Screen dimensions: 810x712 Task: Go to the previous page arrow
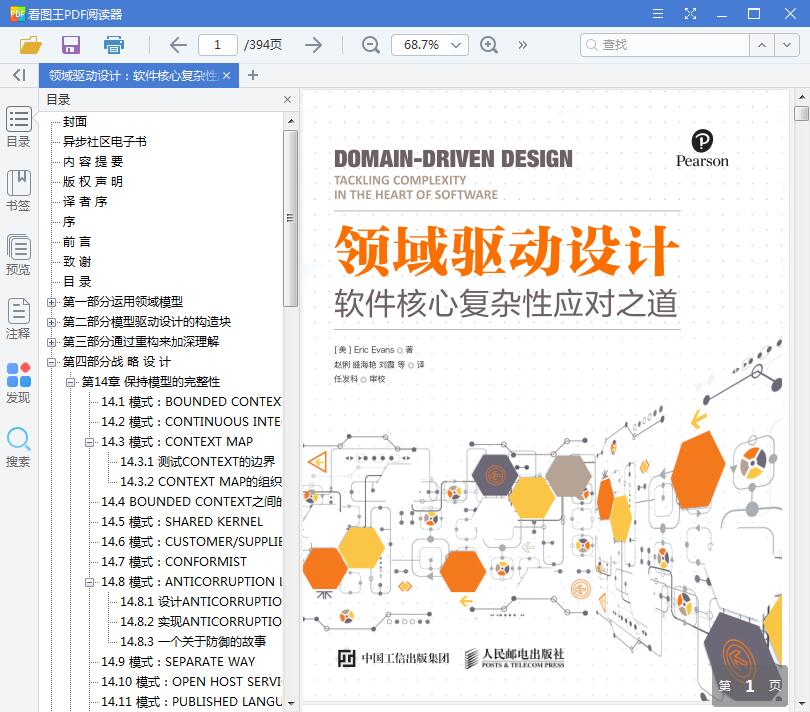tap(178, 45)
